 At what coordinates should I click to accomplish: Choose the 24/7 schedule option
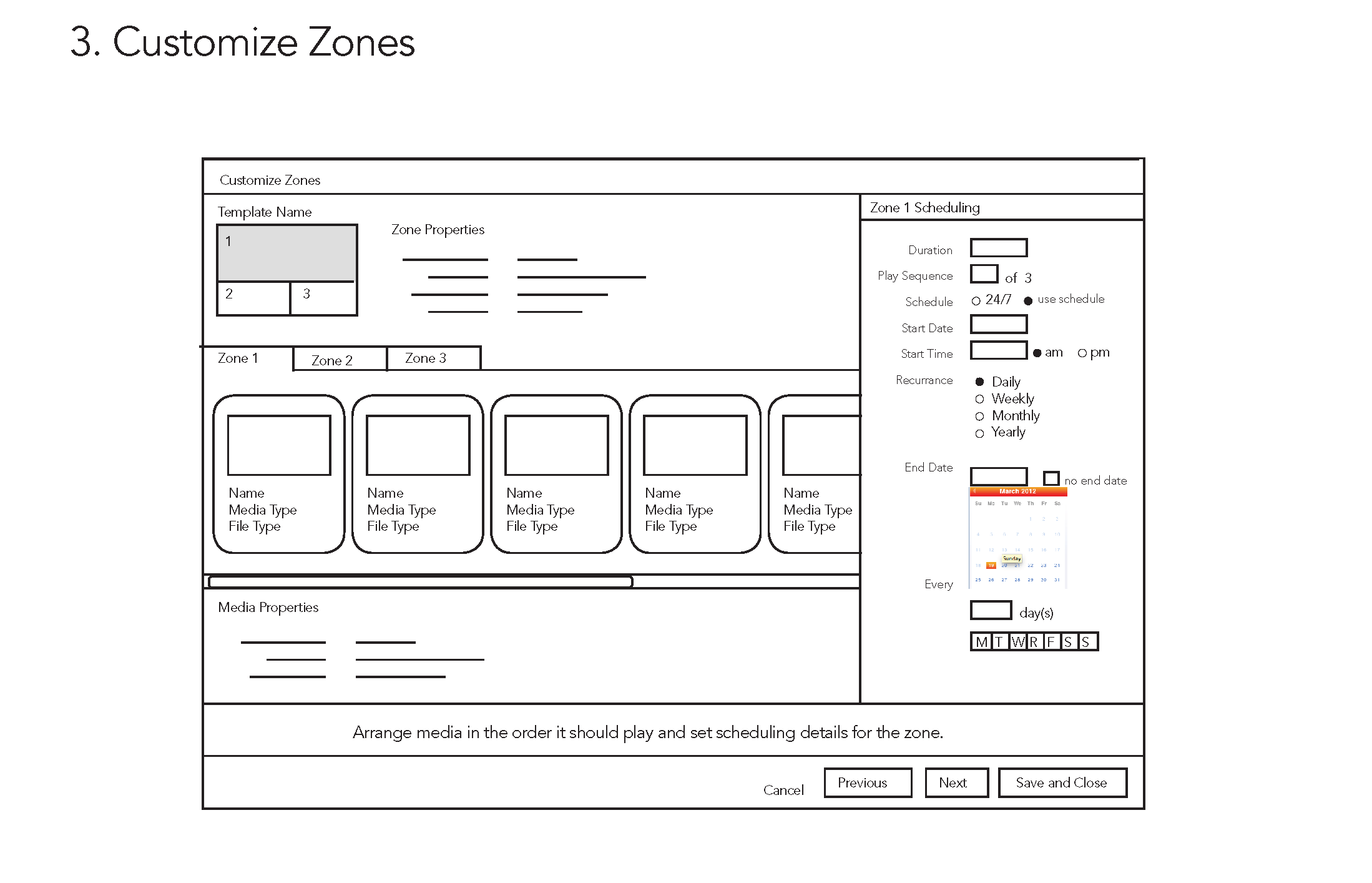pyautogui.click(x=976, y=301)
